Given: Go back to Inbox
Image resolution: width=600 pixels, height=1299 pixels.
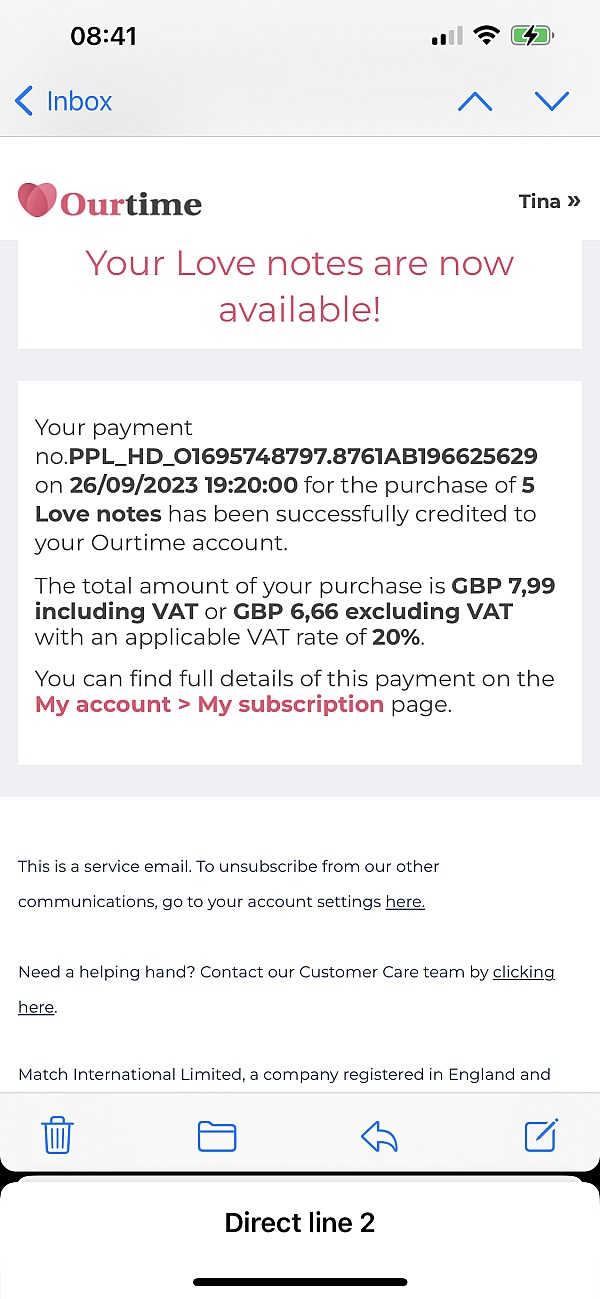Looking at the screenshot, I should click(63, 101).
